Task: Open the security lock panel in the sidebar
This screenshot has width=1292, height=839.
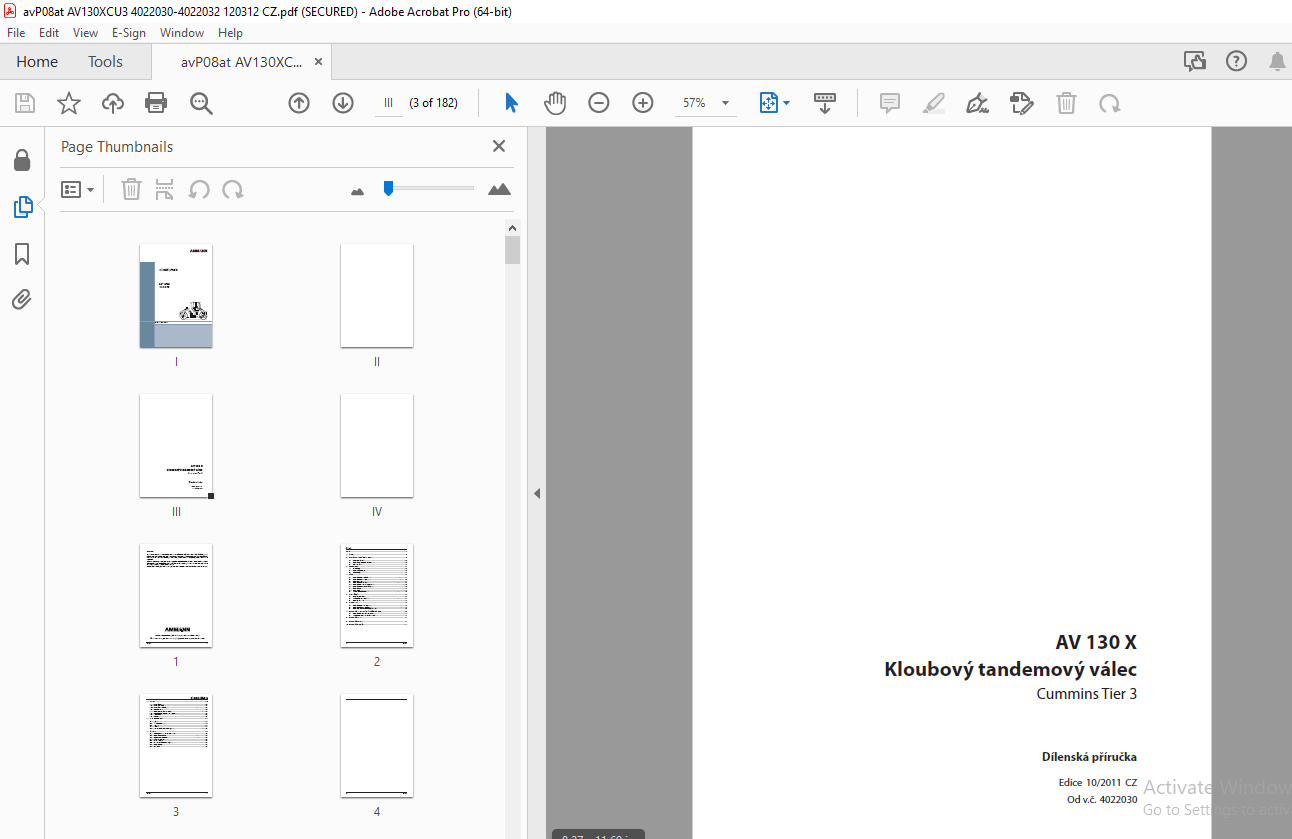Action: click(x=22, y=161)
